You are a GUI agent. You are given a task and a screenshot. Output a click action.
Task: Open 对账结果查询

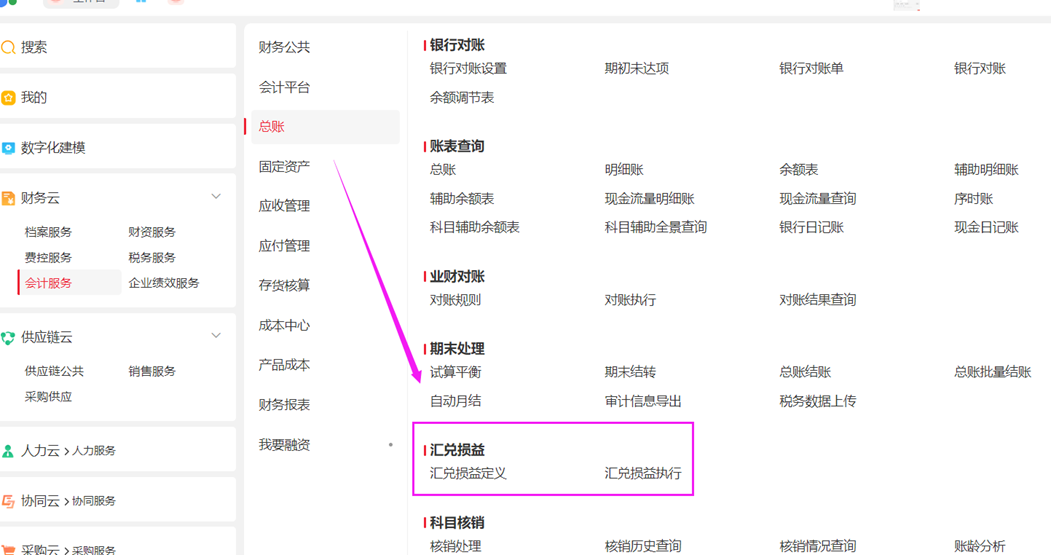click(818, 300)
